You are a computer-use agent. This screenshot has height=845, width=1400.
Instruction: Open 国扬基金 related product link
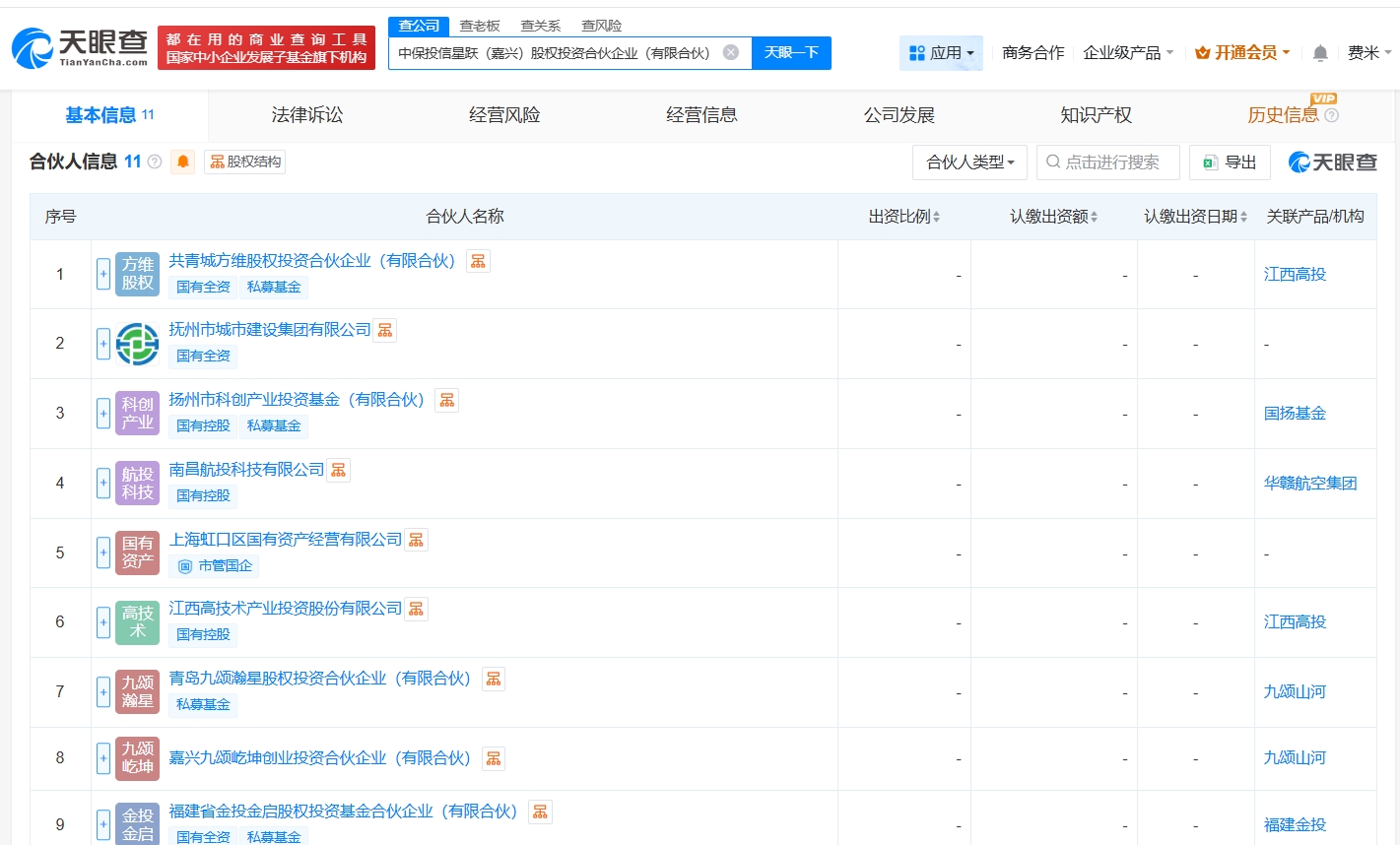tap(1295, 414)
